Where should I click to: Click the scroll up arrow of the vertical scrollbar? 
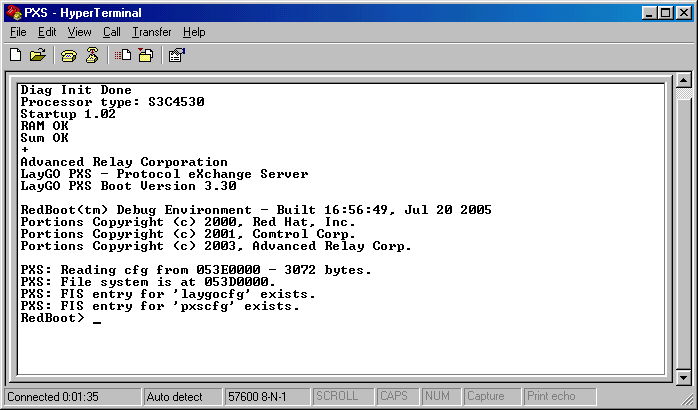pos(683,81)
